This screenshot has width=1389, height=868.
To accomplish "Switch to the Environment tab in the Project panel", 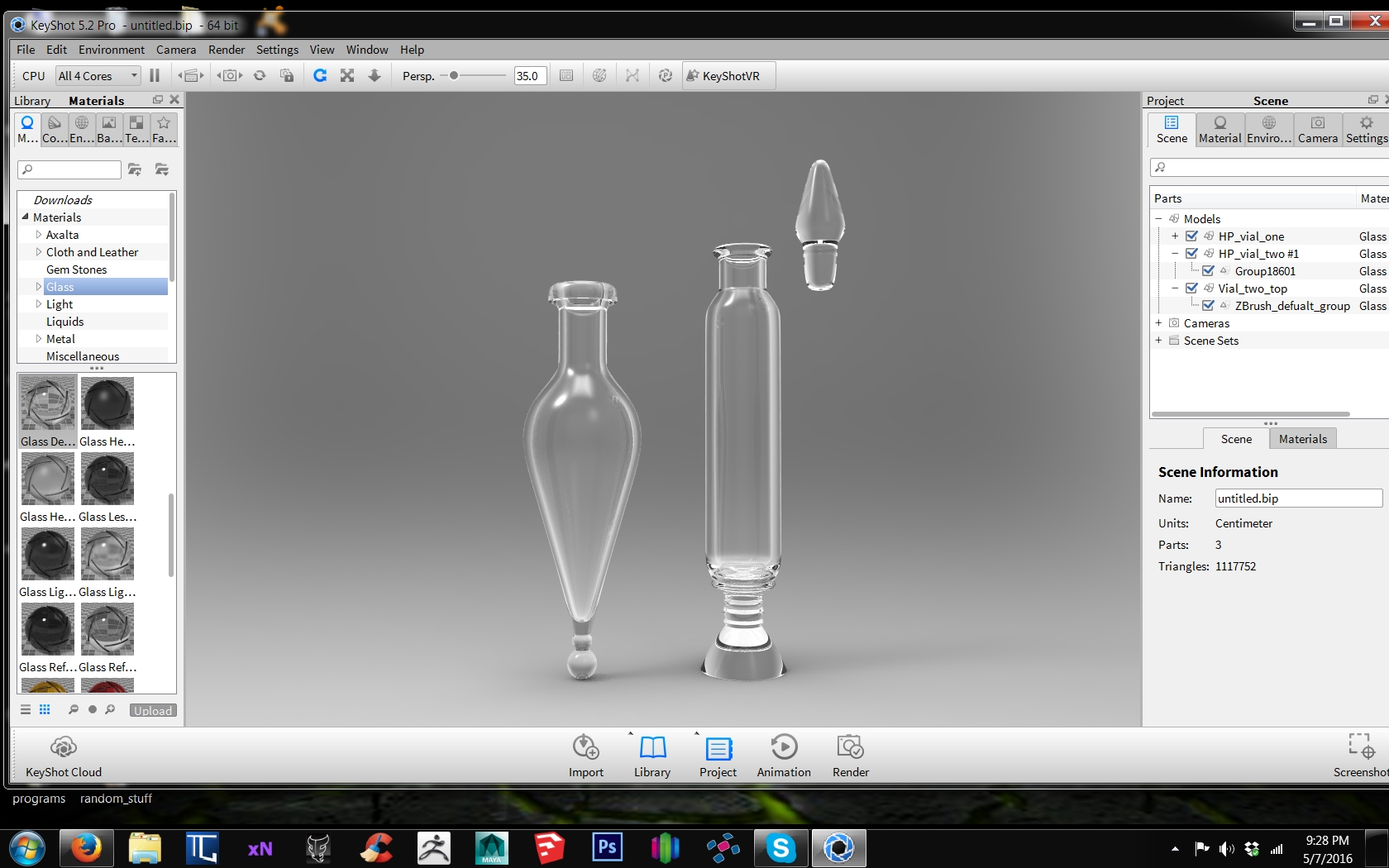I will coord(1269,130).
